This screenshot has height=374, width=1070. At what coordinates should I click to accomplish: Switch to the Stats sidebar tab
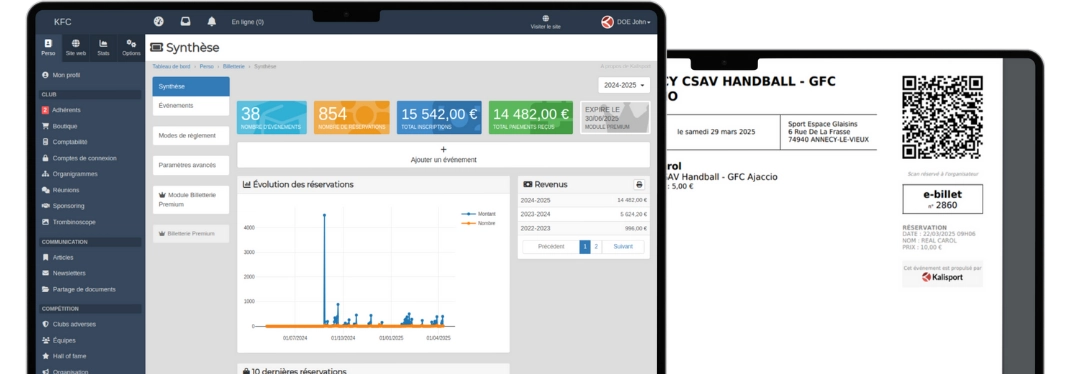pyautogui.click(x=103, y=47)
